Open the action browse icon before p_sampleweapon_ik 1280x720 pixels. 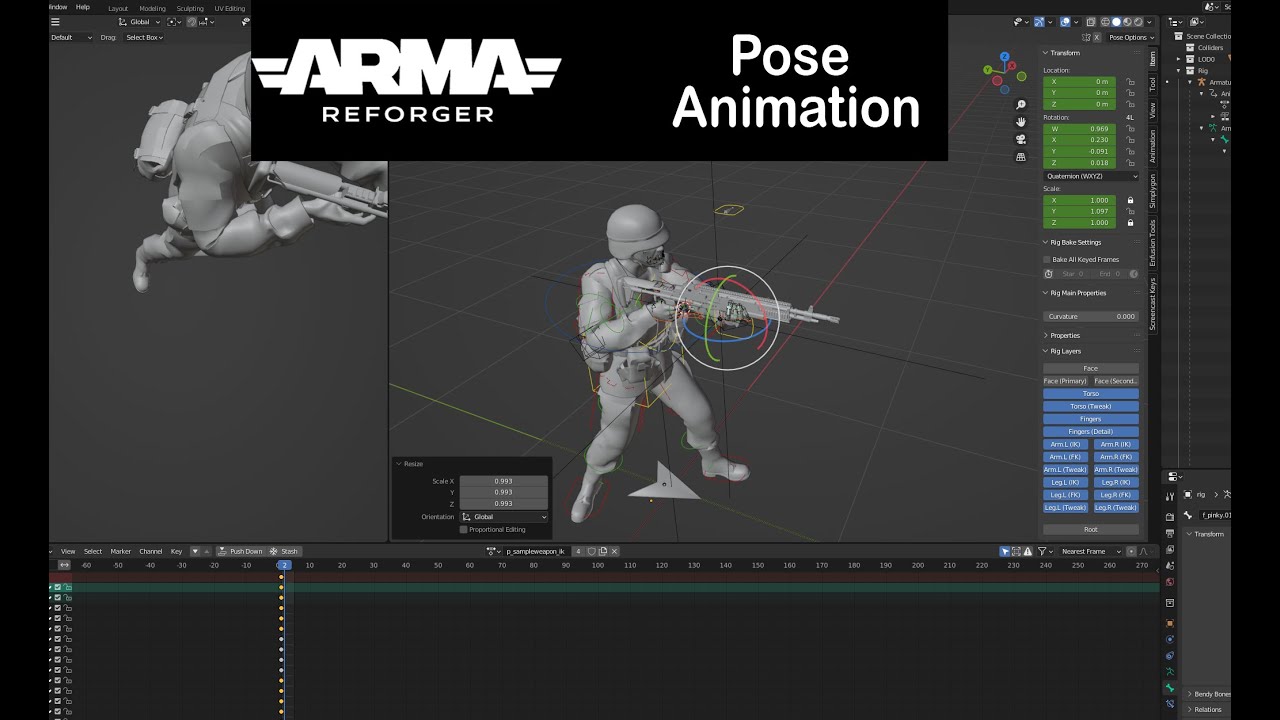(x=494, y=551)
